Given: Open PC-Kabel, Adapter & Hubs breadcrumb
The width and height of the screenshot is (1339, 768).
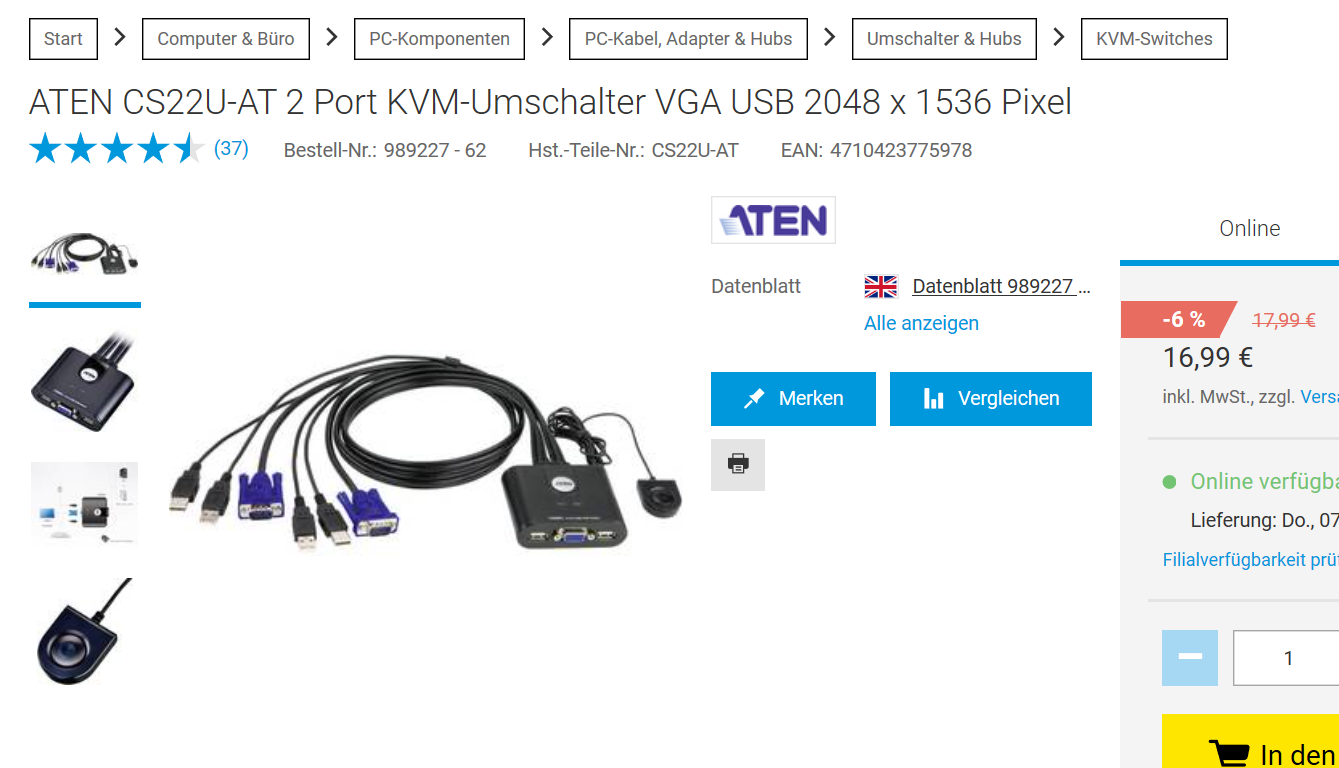Looking at the screenshot, I should click(x=688, y=39).
